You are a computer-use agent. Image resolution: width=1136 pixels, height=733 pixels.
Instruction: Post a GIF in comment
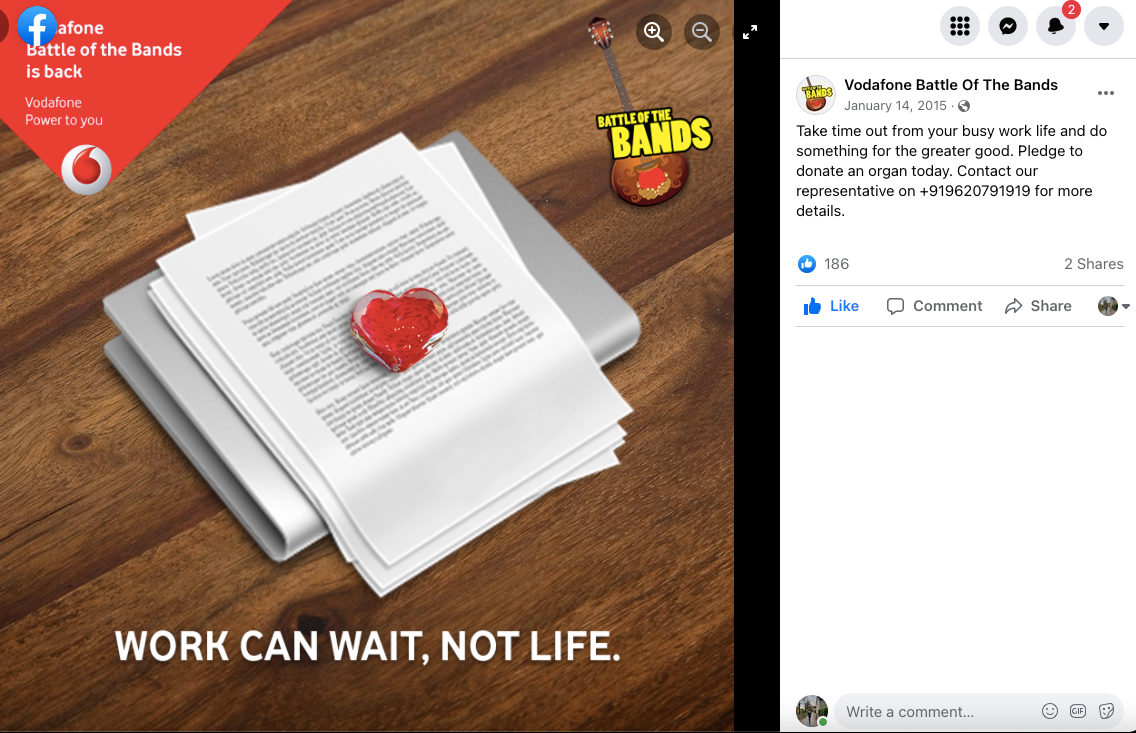1078,711
